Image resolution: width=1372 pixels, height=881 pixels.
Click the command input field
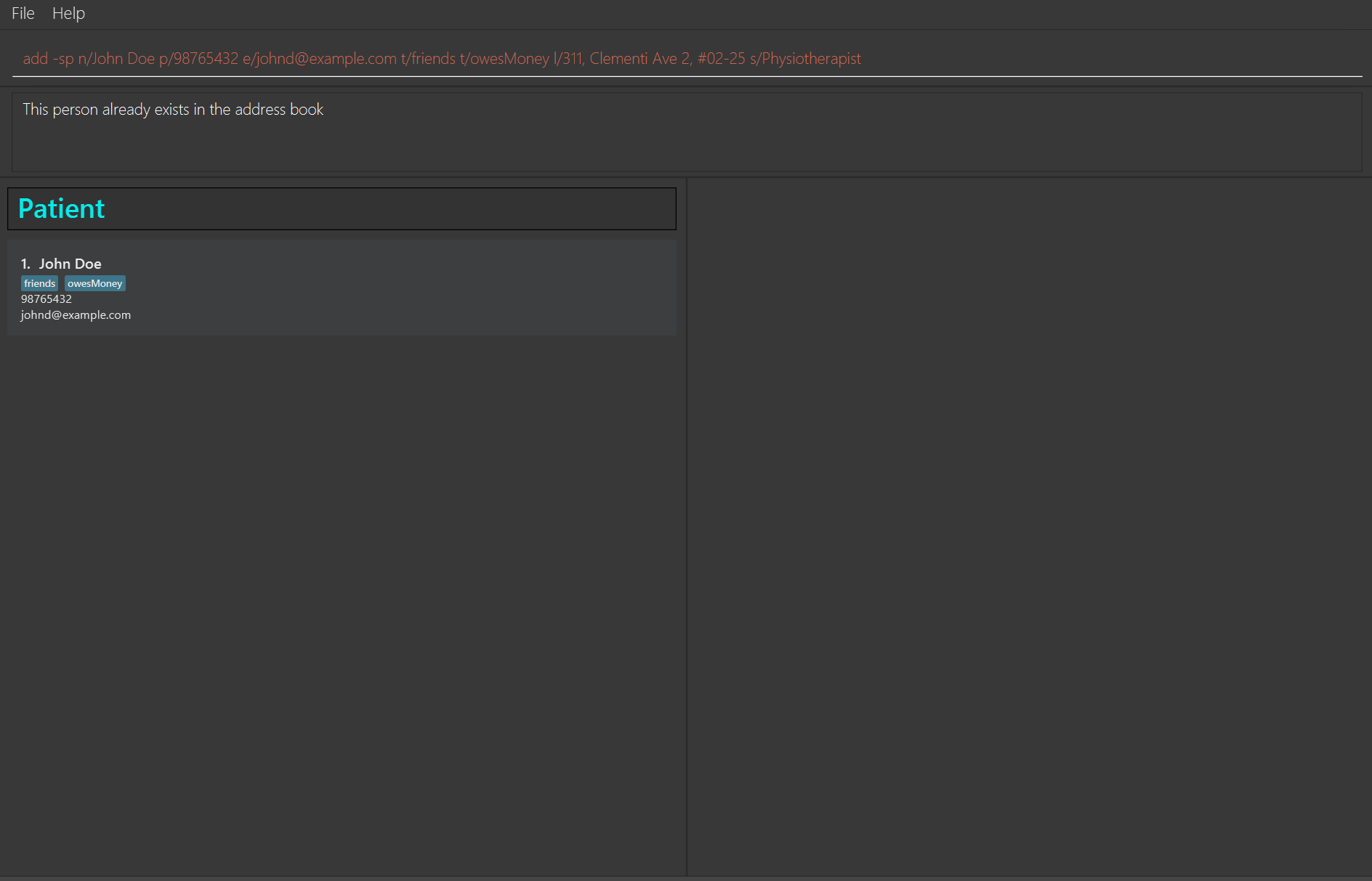click(x=687, y=58)
